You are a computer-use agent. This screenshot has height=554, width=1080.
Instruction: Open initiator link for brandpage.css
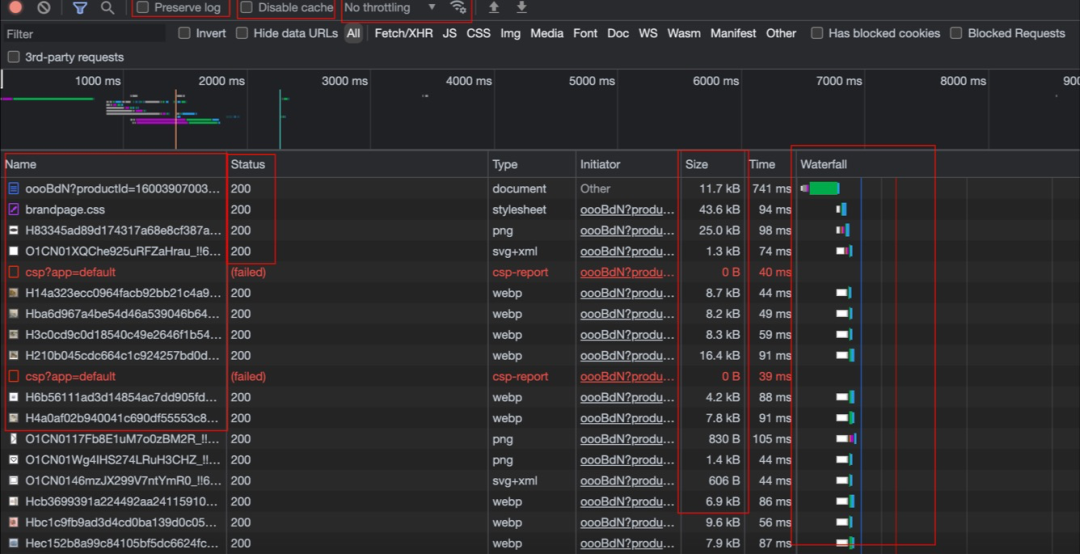coord(627,210)
